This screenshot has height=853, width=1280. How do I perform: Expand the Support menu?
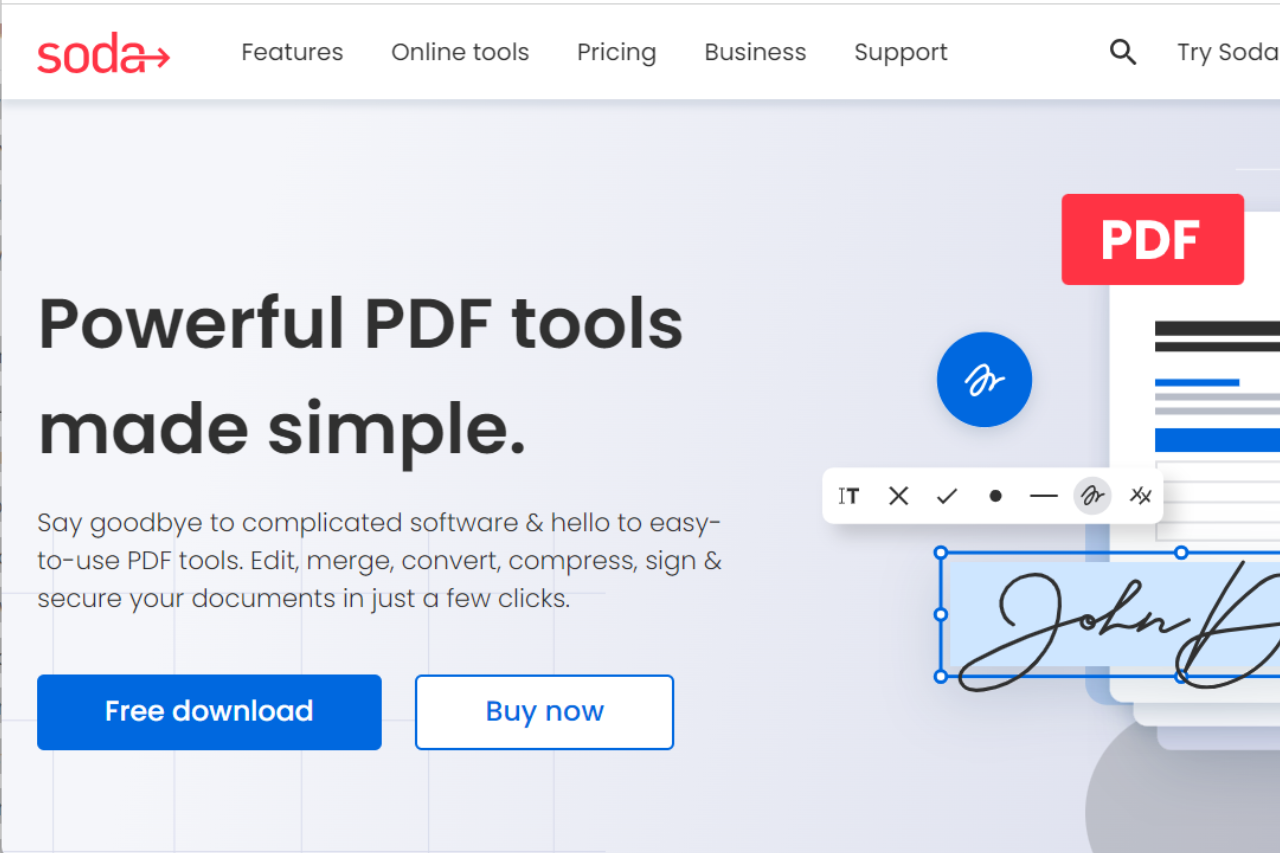[901, 52]
